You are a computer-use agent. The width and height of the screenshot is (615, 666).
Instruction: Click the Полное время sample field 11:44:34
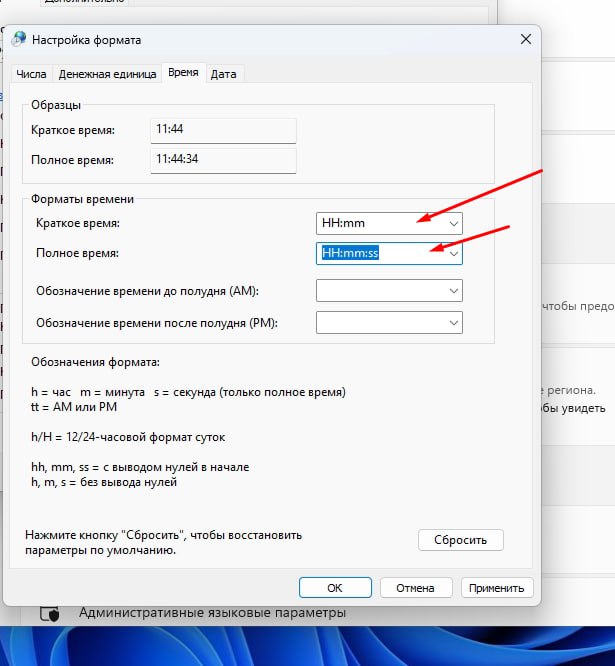coord(223,160)
